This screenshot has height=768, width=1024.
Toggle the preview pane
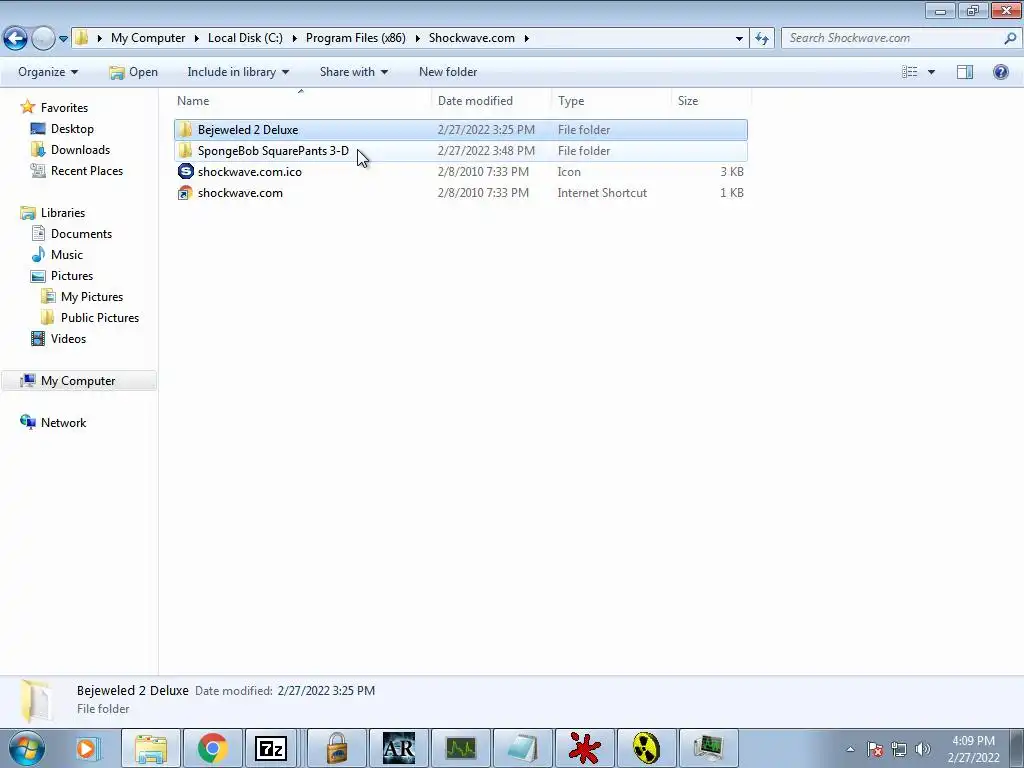pos(965,72)
